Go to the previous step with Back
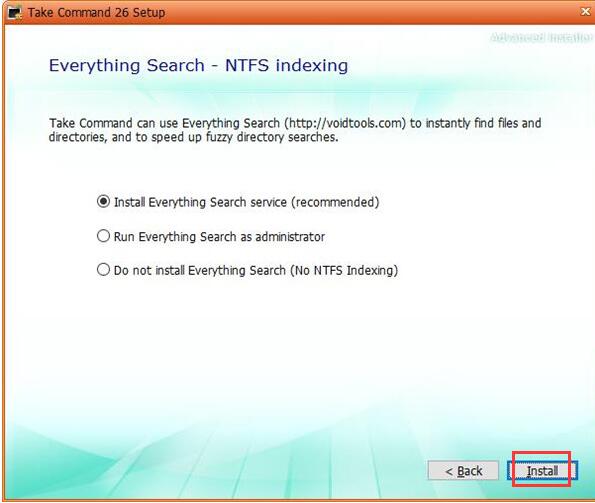The image size is (595, 503). [x=463, y=471]
